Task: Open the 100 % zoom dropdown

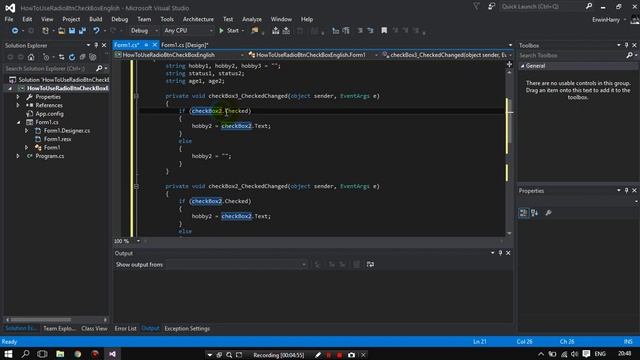Action: tap(138, 241)
